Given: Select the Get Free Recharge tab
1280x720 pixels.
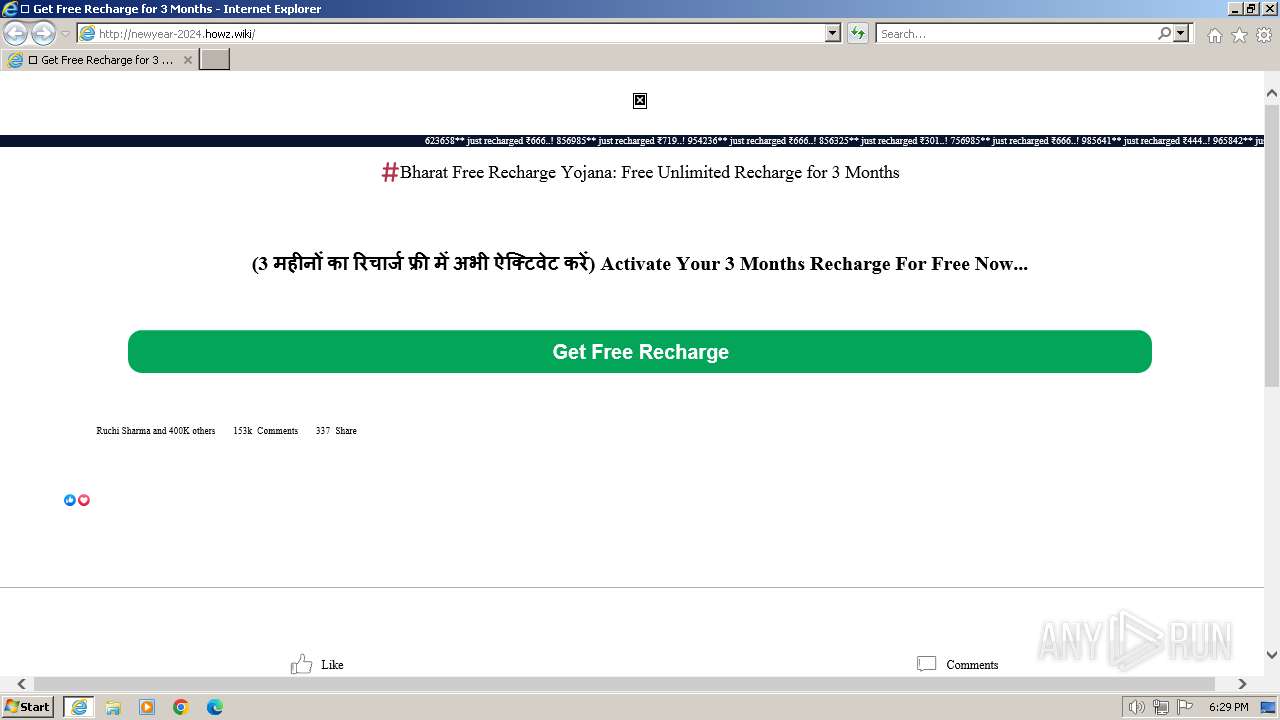Looking at the screenshot, I should click(x=98, y=60).
